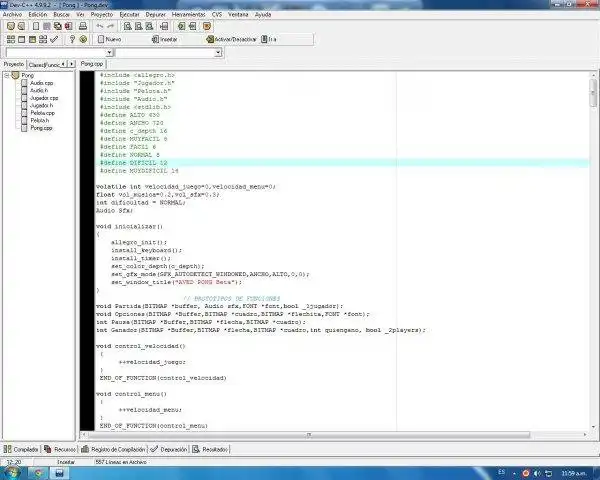
Task: Click the Redo arrow icon
Action: click(x=111, y=26)
